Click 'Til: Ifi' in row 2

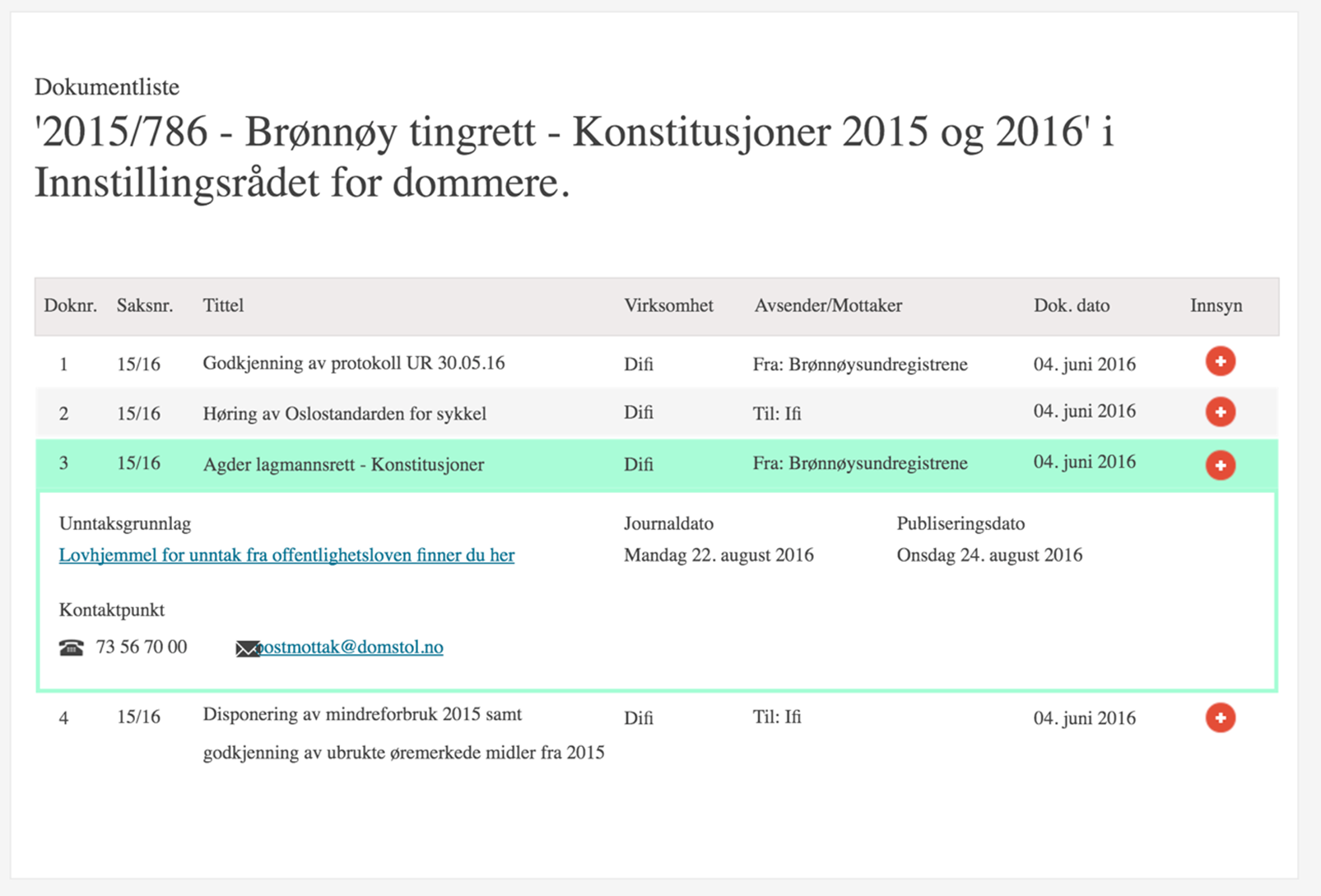(777, 413)
